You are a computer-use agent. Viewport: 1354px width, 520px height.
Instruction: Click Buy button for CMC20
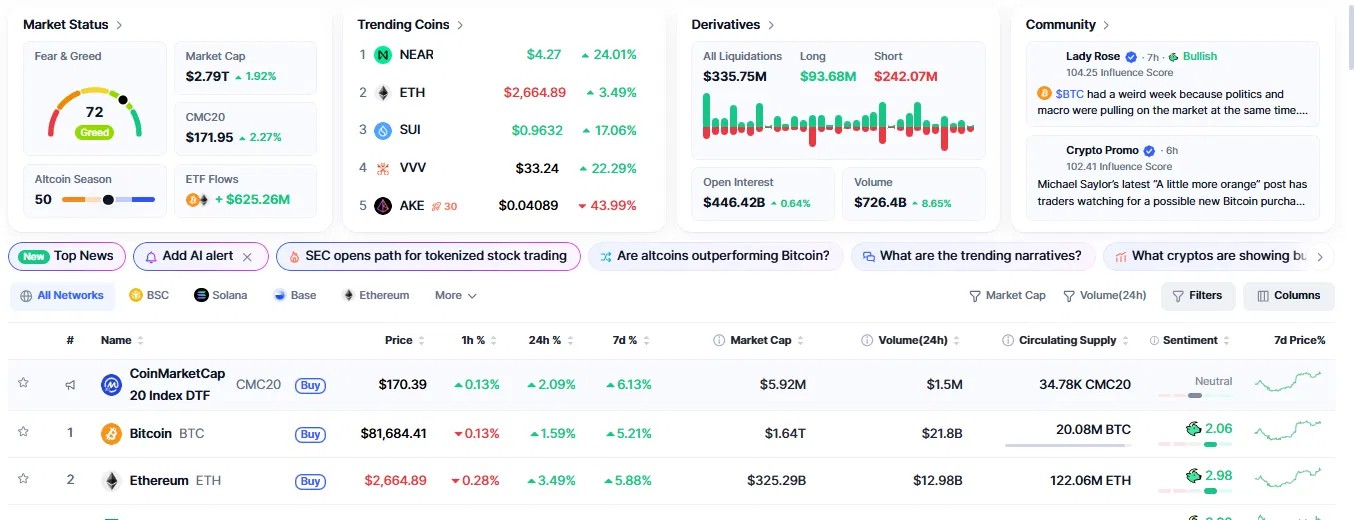[x=311, y=385]
